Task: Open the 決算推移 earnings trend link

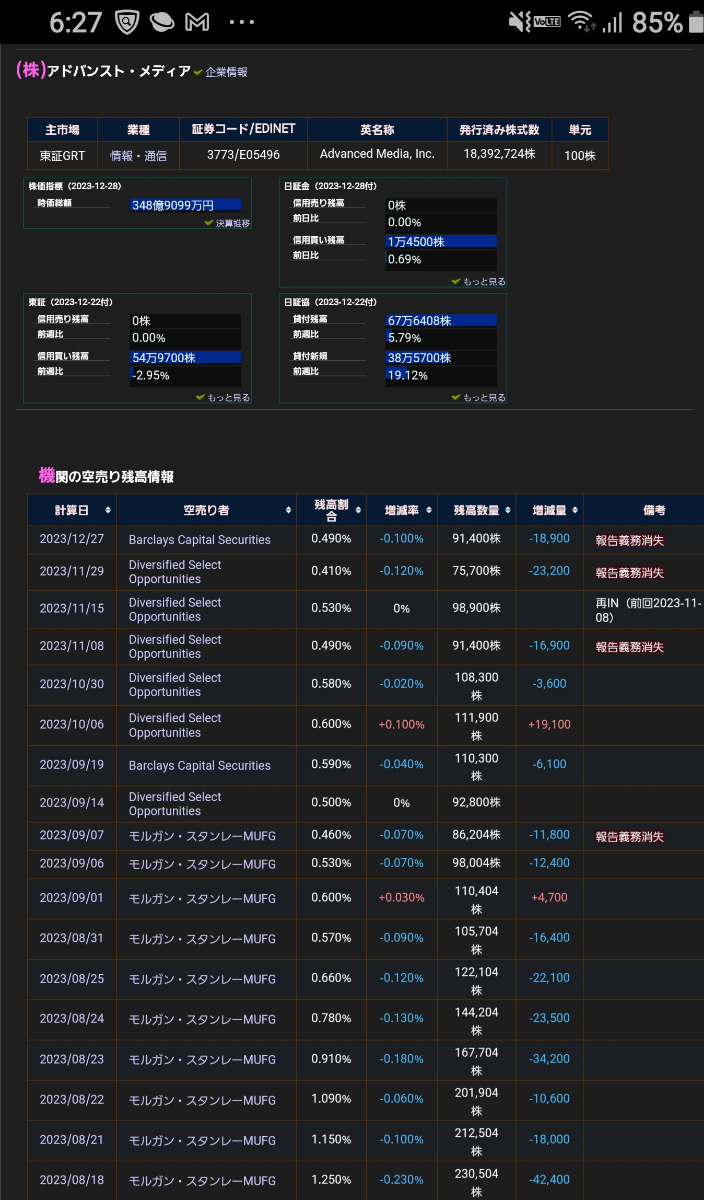Action: (x=232, y=223)
